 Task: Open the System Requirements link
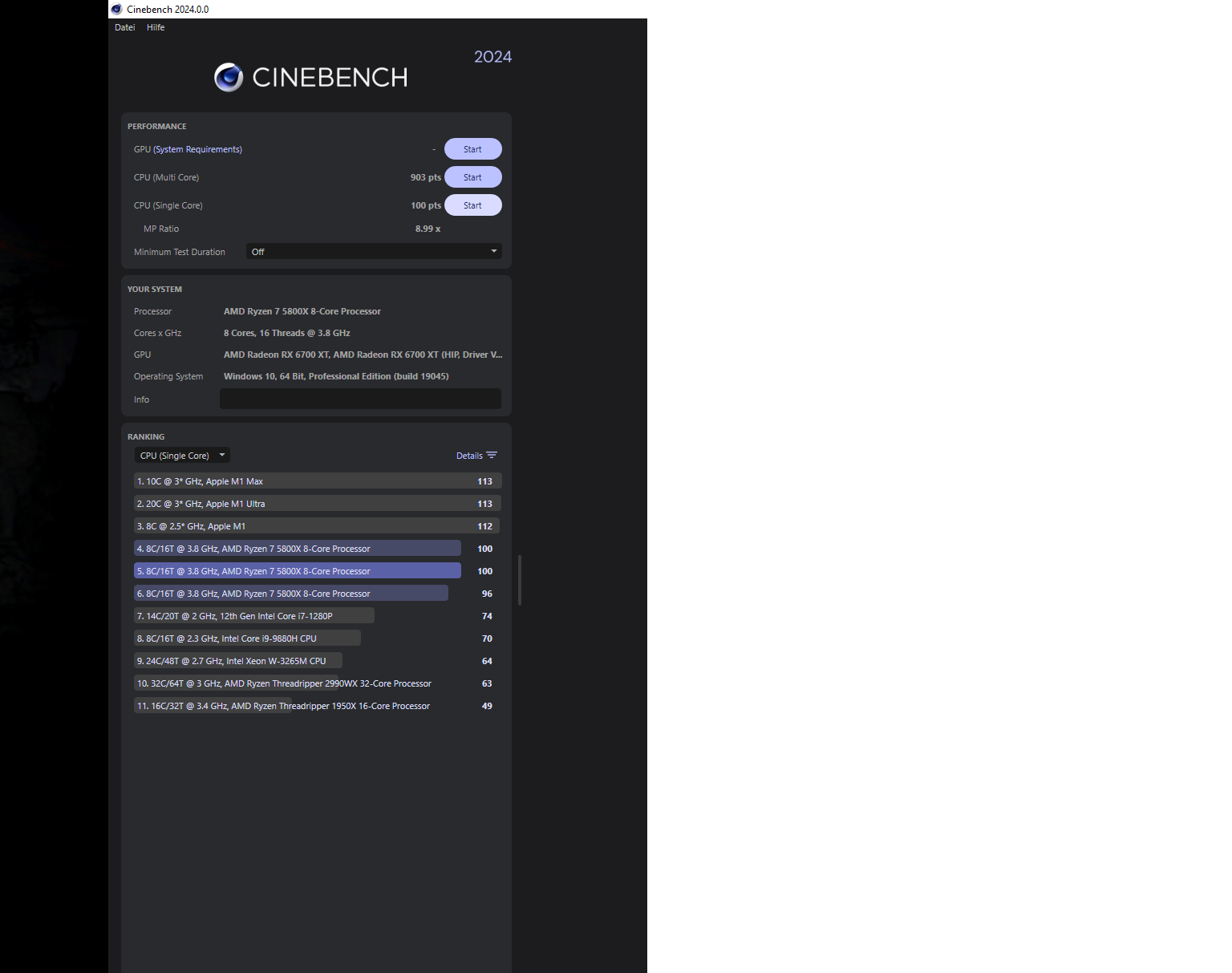point(198,149)
